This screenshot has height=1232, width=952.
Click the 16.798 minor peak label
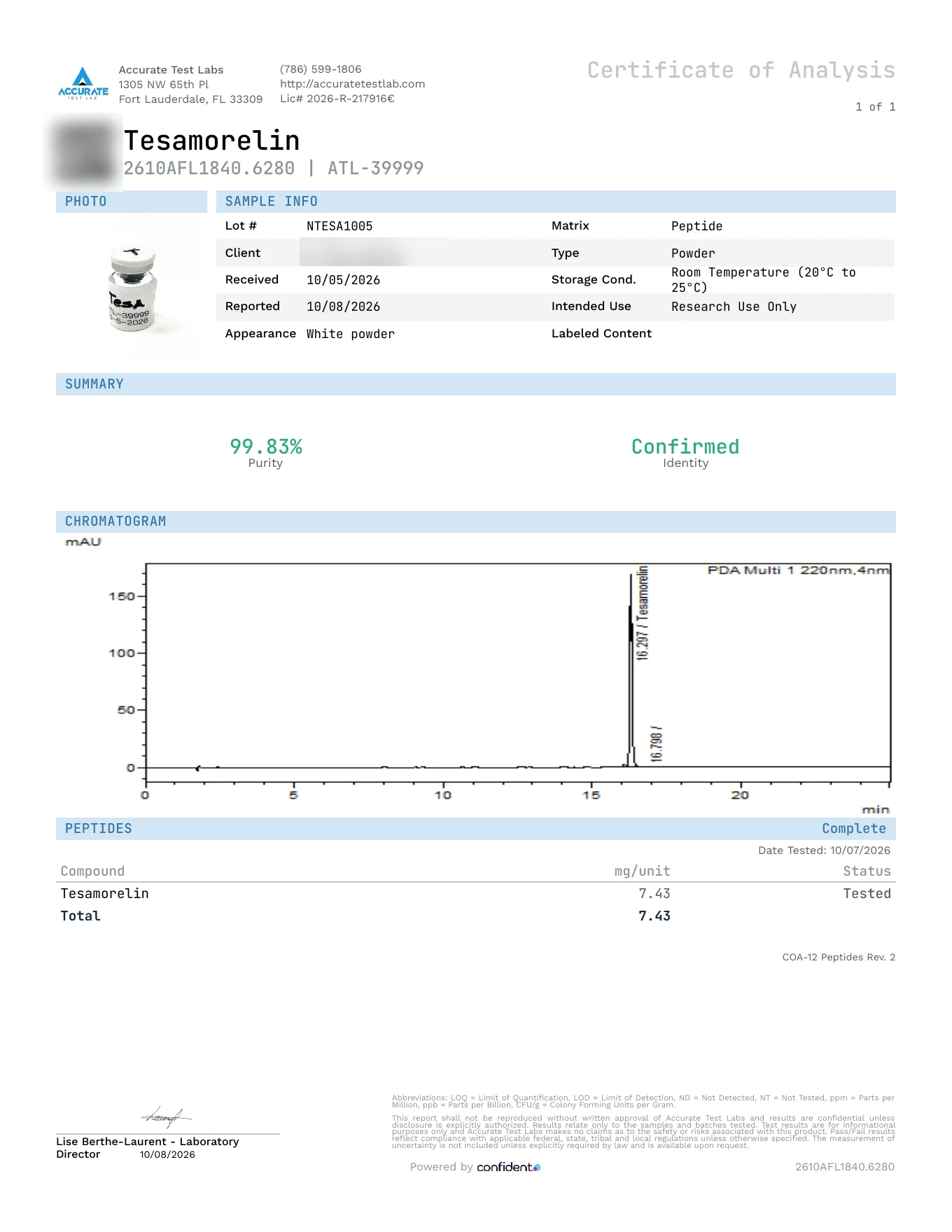tap(657, 743)
